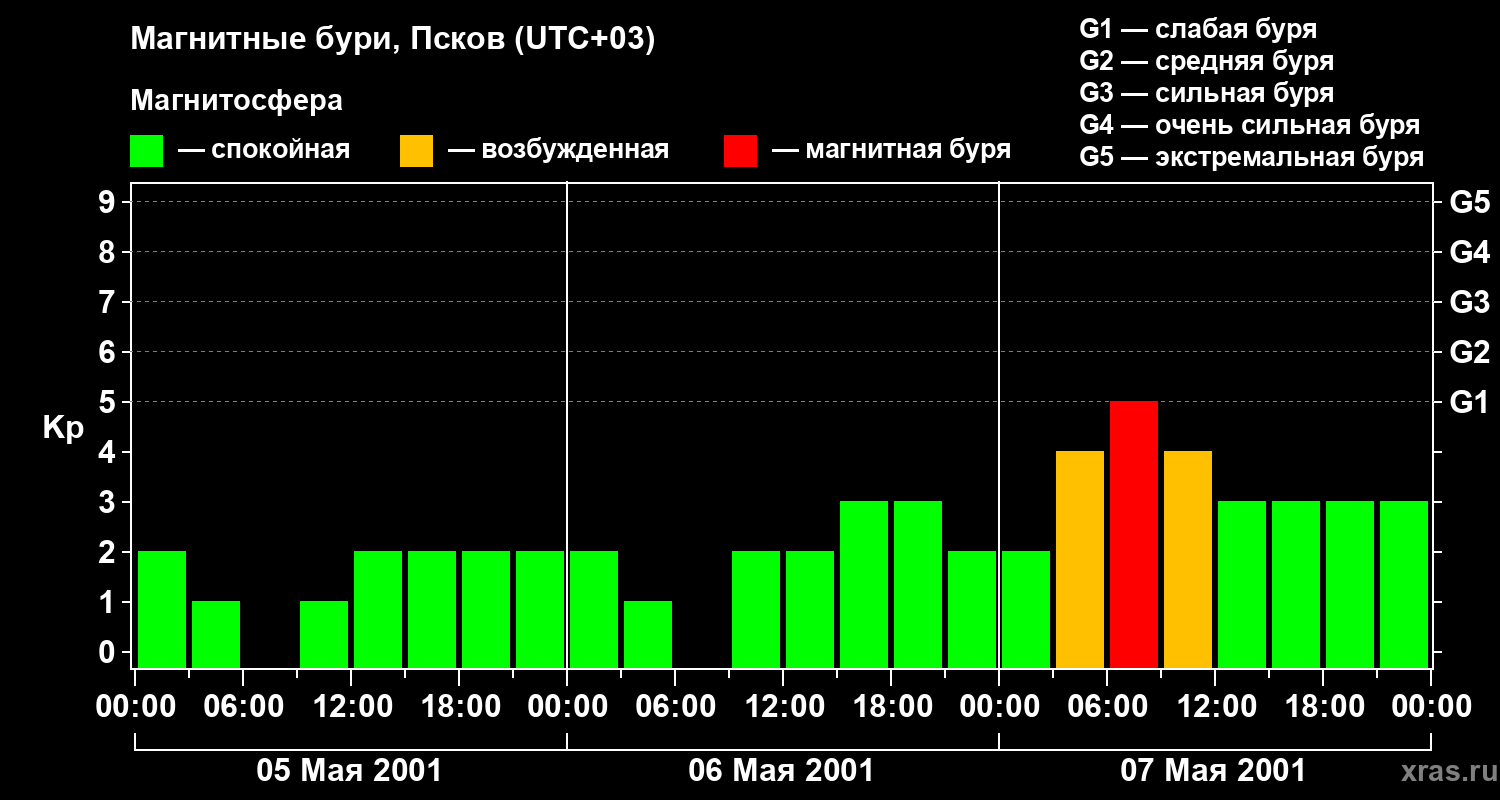
Task: Click the '18:00' time label under 06 Мая
Action: pyautogui.click(x=891, y=707)
